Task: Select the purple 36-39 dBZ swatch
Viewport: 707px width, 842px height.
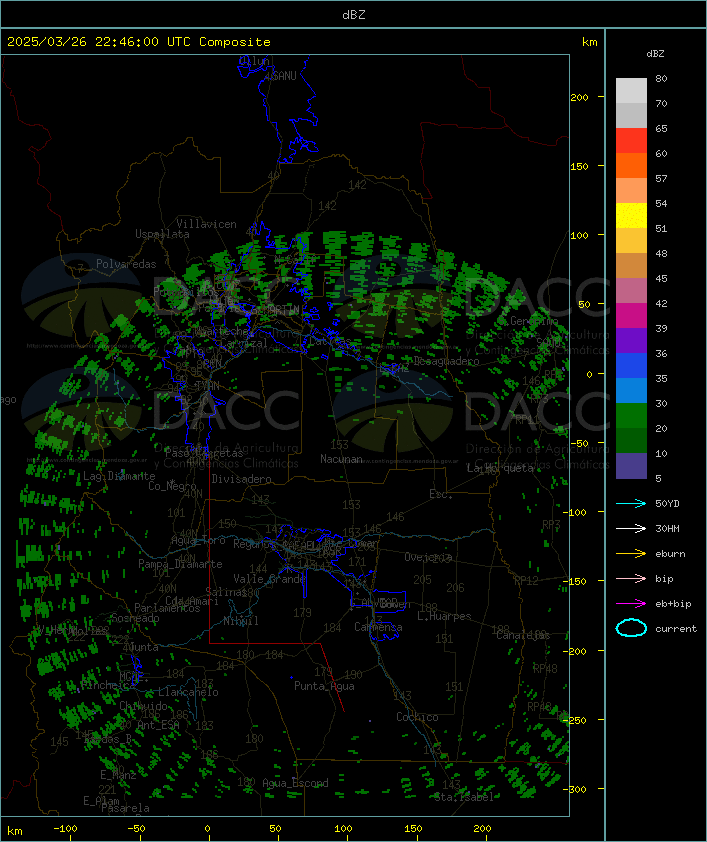Action: point(631,340)
